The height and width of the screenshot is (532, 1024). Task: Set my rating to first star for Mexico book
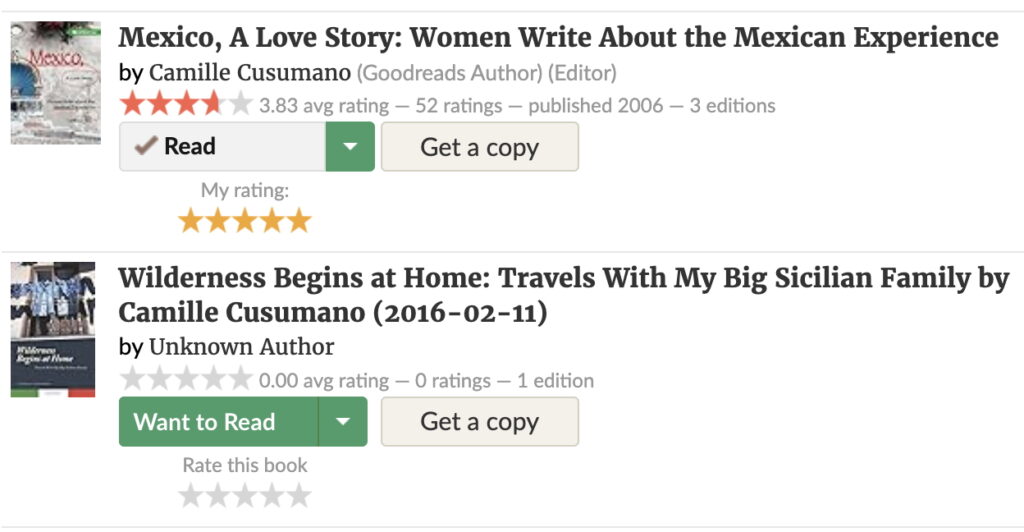tap(191, 221)
